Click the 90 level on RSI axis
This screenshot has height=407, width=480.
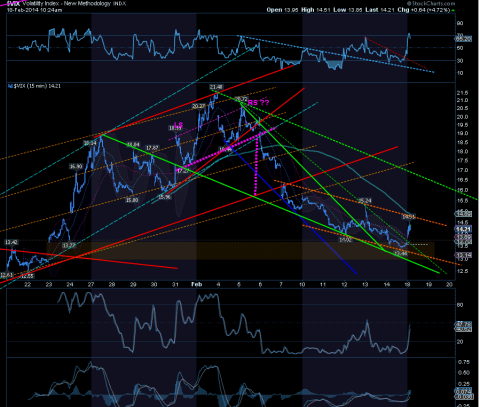[x=460, y=23]
